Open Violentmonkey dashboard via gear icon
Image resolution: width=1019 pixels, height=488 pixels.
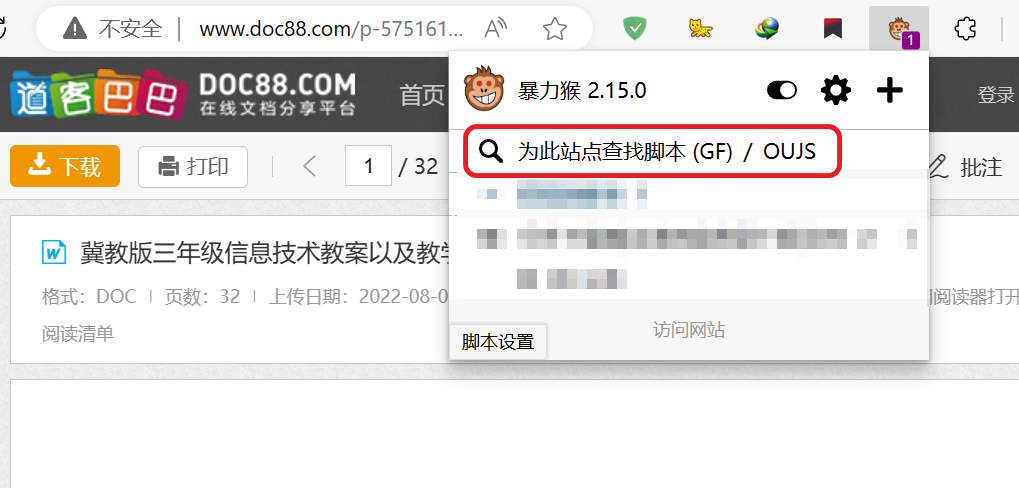(836, 90)
